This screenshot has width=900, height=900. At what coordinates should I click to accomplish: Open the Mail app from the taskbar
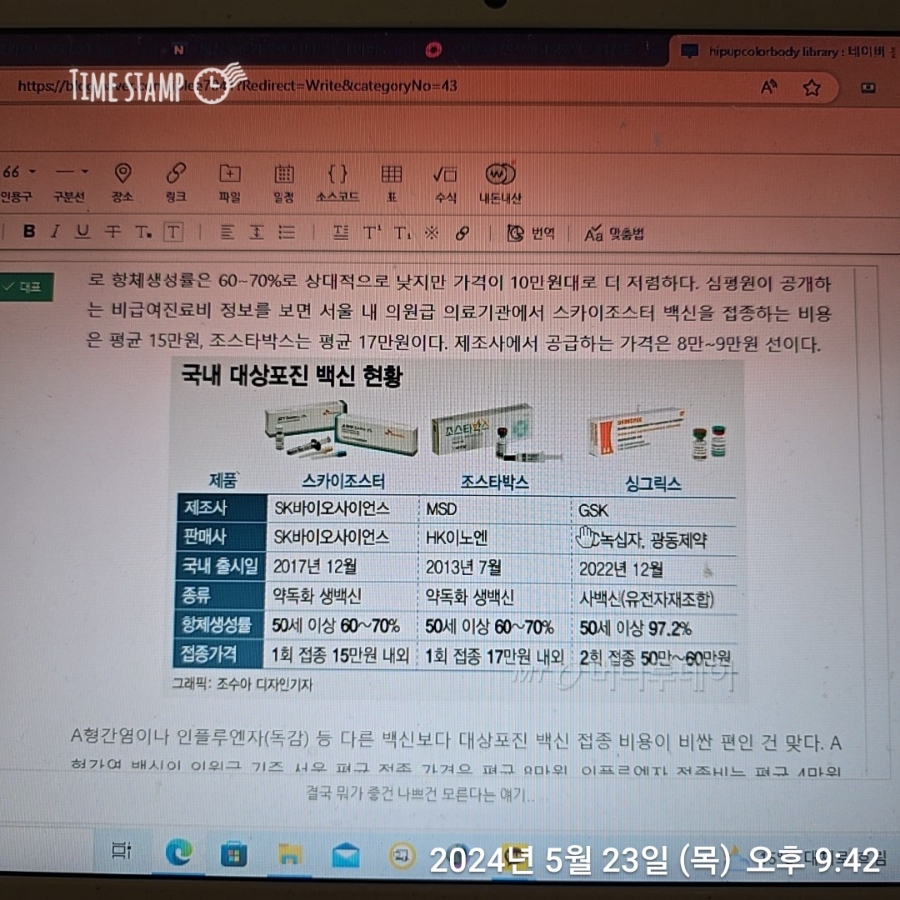[x=346, y=856]
